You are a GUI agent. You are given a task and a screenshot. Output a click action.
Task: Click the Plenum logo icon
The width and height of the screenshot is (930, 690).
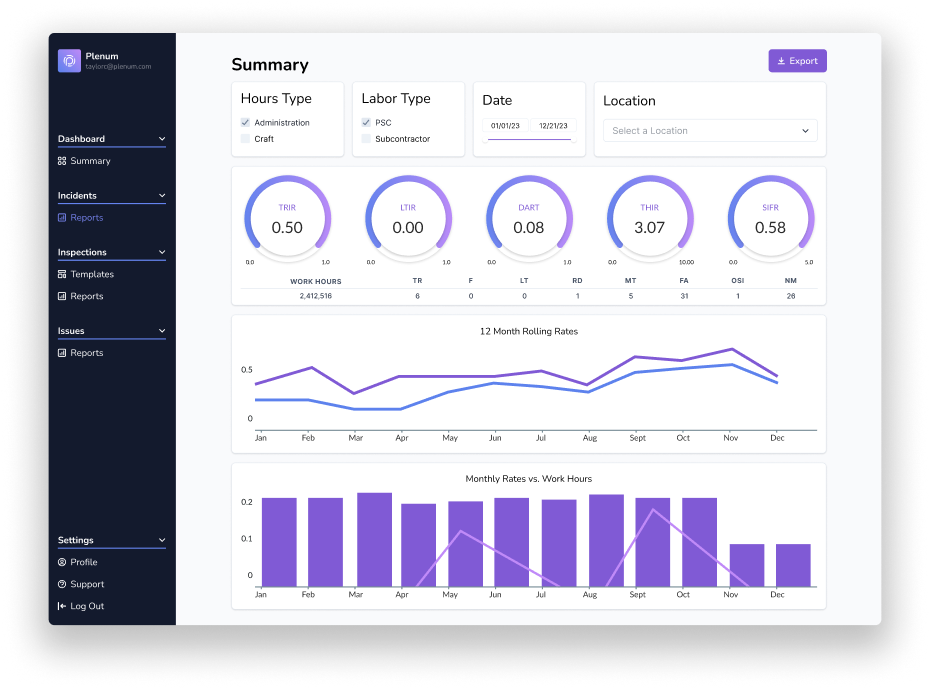(69, 61)
